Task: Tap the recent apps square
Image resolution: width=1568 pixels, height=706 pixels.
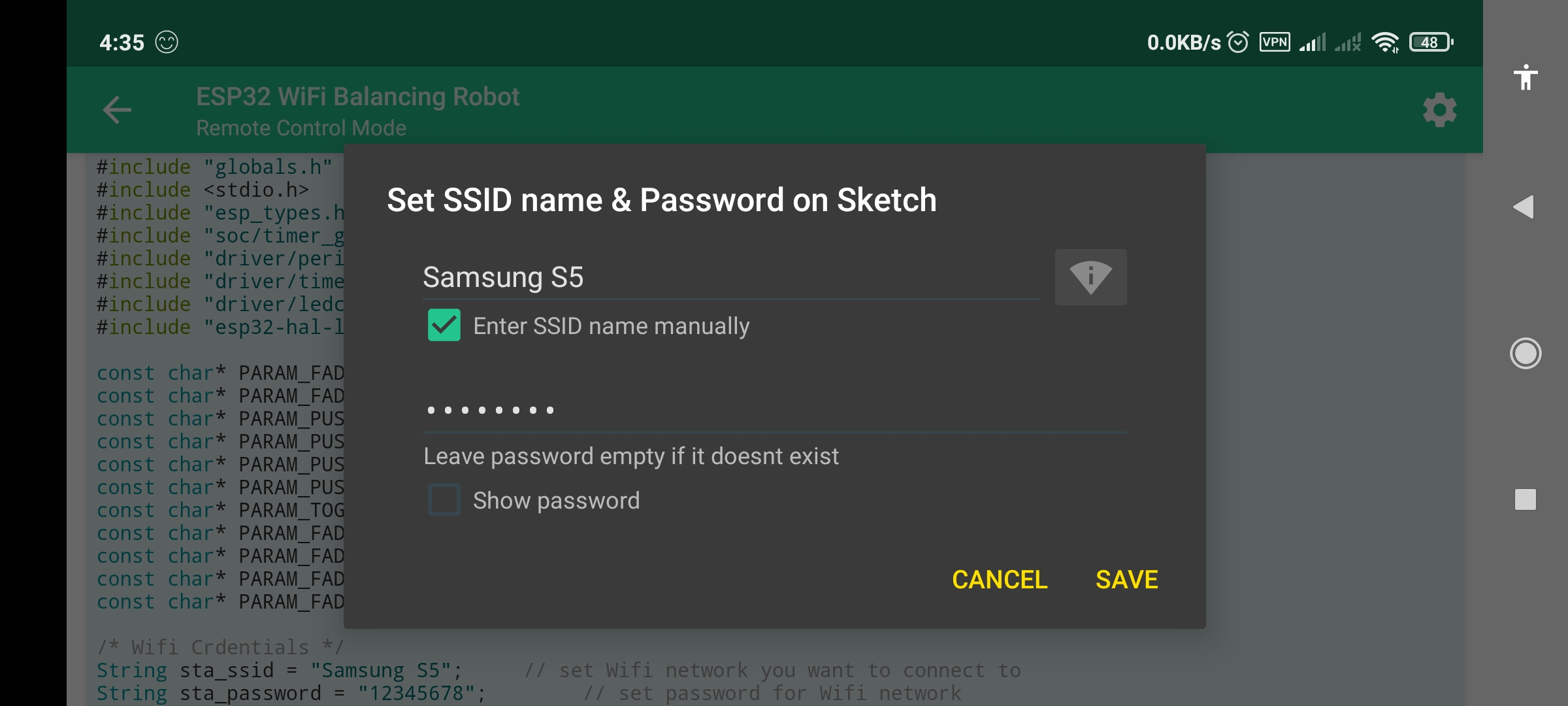Action: [x=1526, y=499]
